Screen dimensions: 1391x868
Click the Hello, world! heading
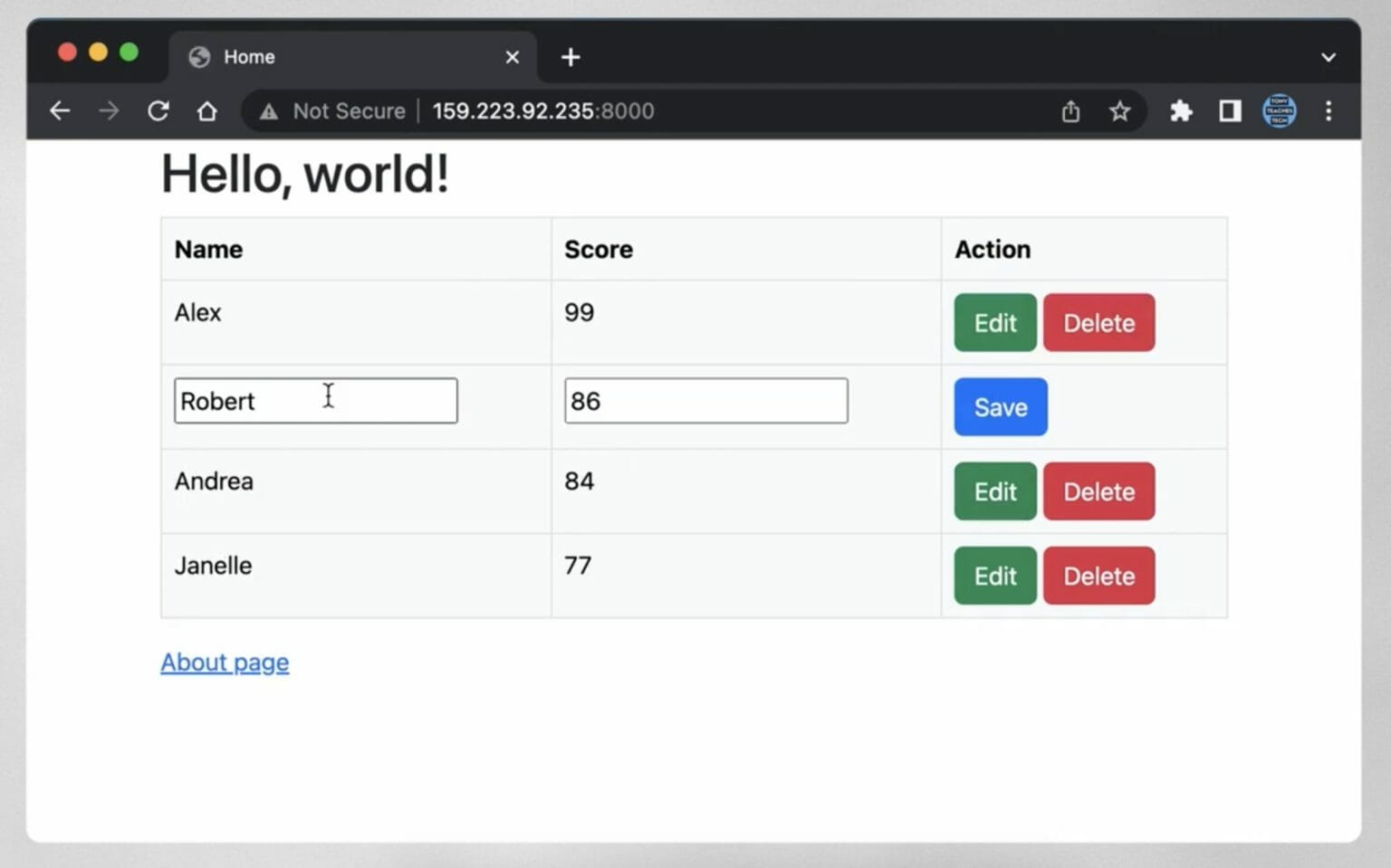click(305, 174)
